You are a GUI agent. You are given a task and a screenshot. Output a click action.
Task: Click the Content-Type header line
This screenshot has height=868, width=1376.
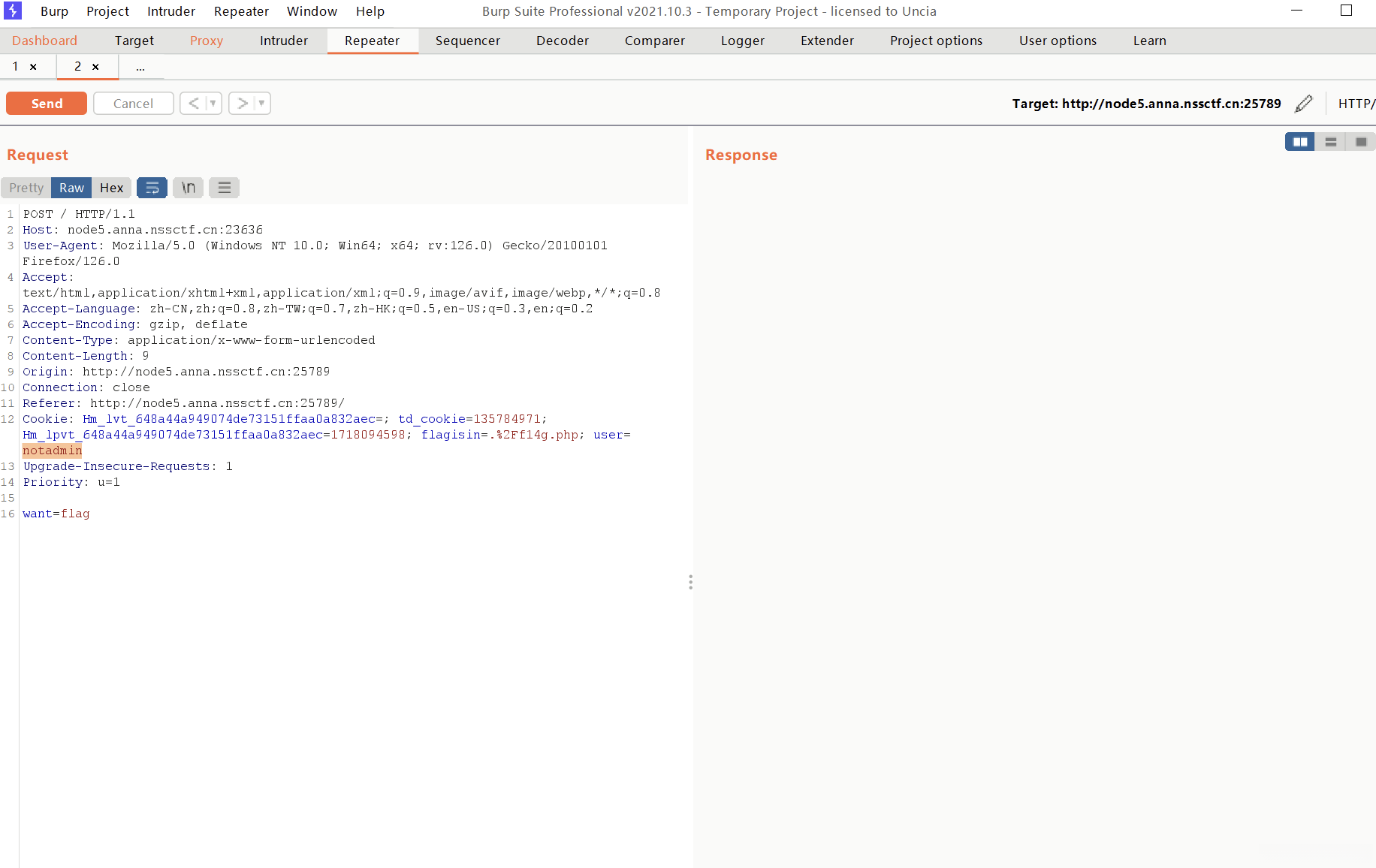point(199,340)
